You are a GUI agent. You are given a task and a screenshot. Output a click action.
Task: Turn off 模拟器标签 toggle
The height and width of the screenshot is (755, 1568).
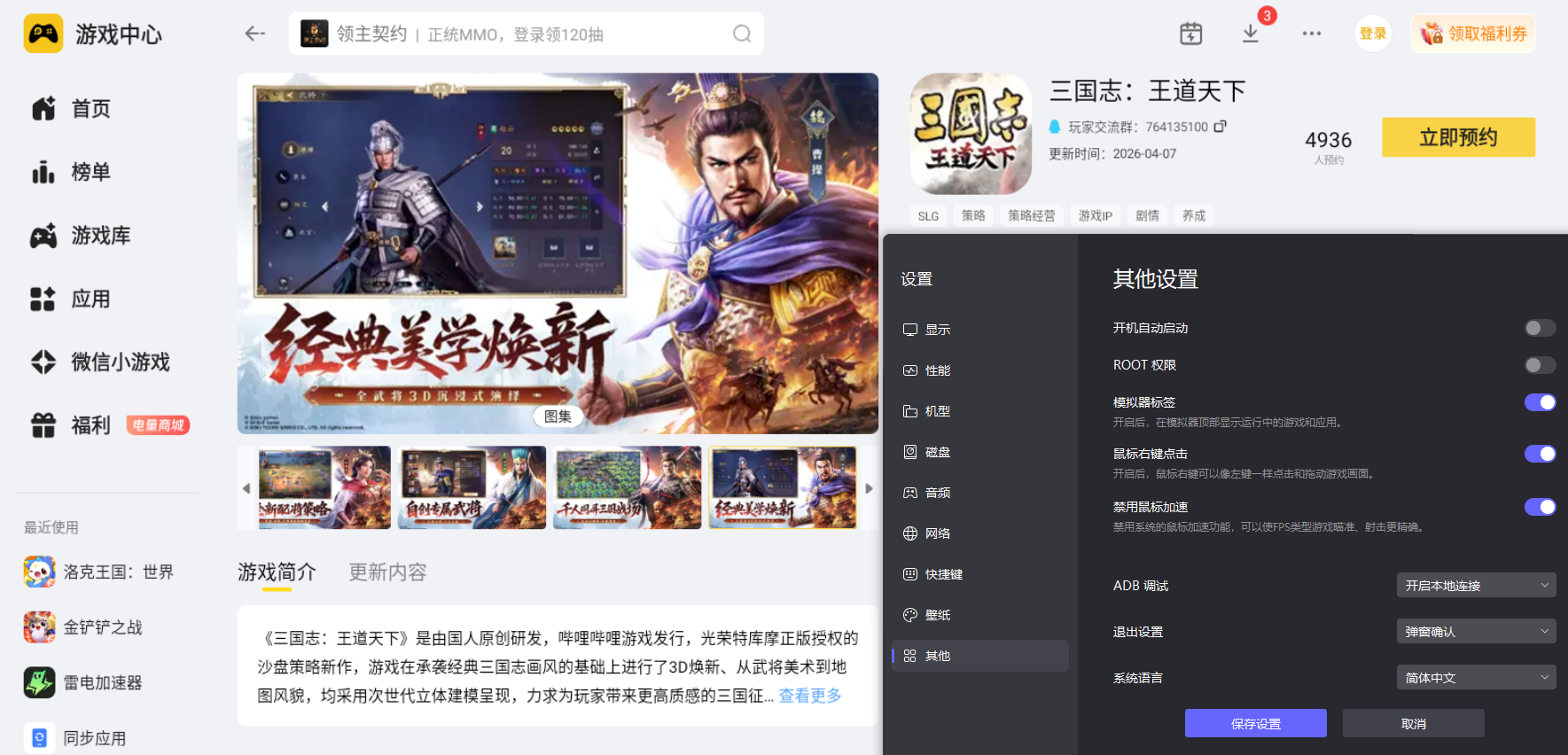[1540, 402]
